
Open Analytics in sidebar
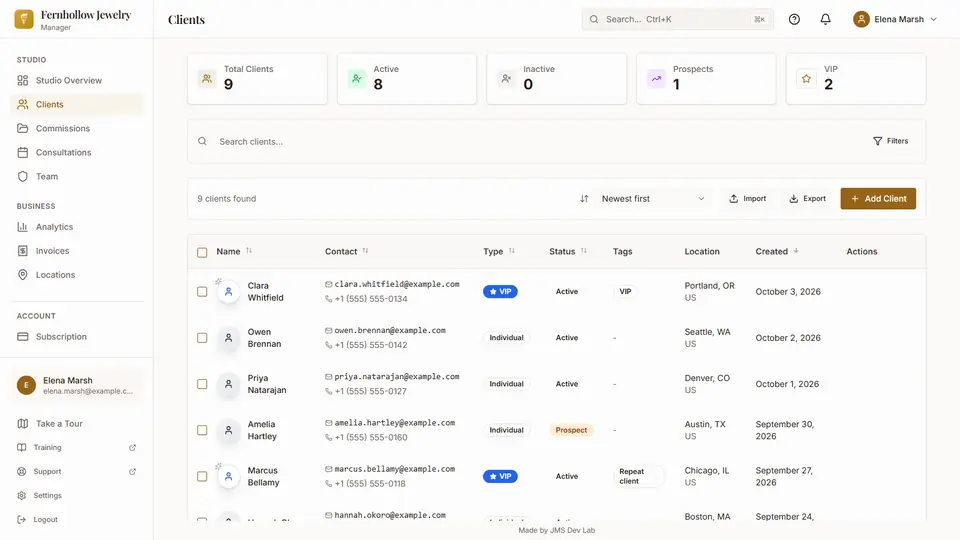pos(77,227)
